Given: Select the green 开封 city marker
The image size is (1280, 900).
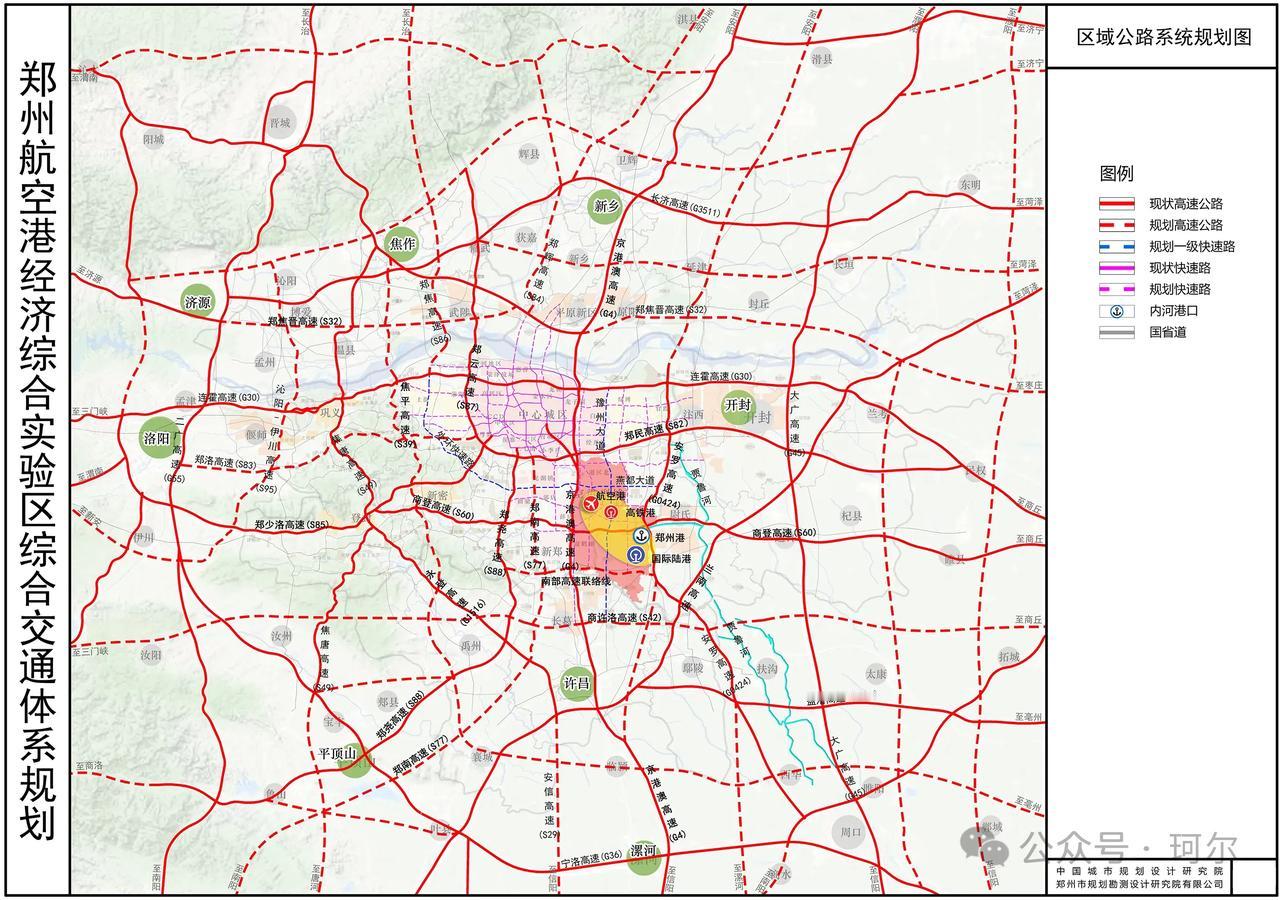Looking at the screenshot, I should tap(738, 405).
